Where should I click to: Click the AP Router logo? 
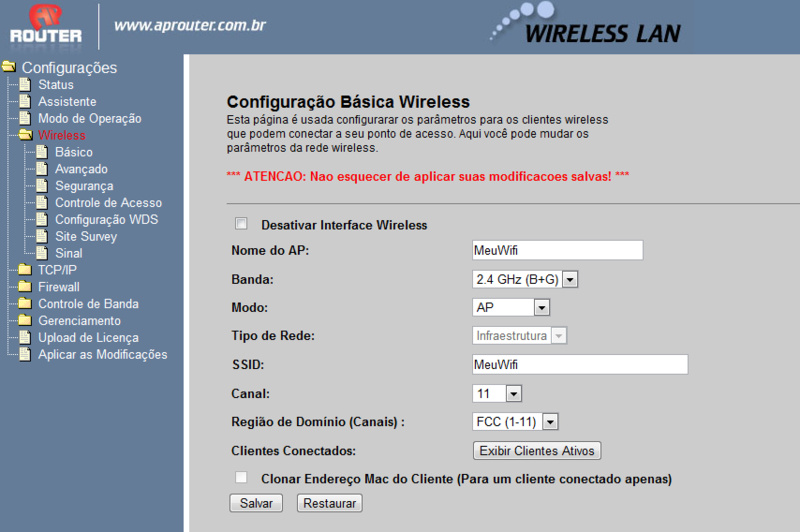coord(46,24)
